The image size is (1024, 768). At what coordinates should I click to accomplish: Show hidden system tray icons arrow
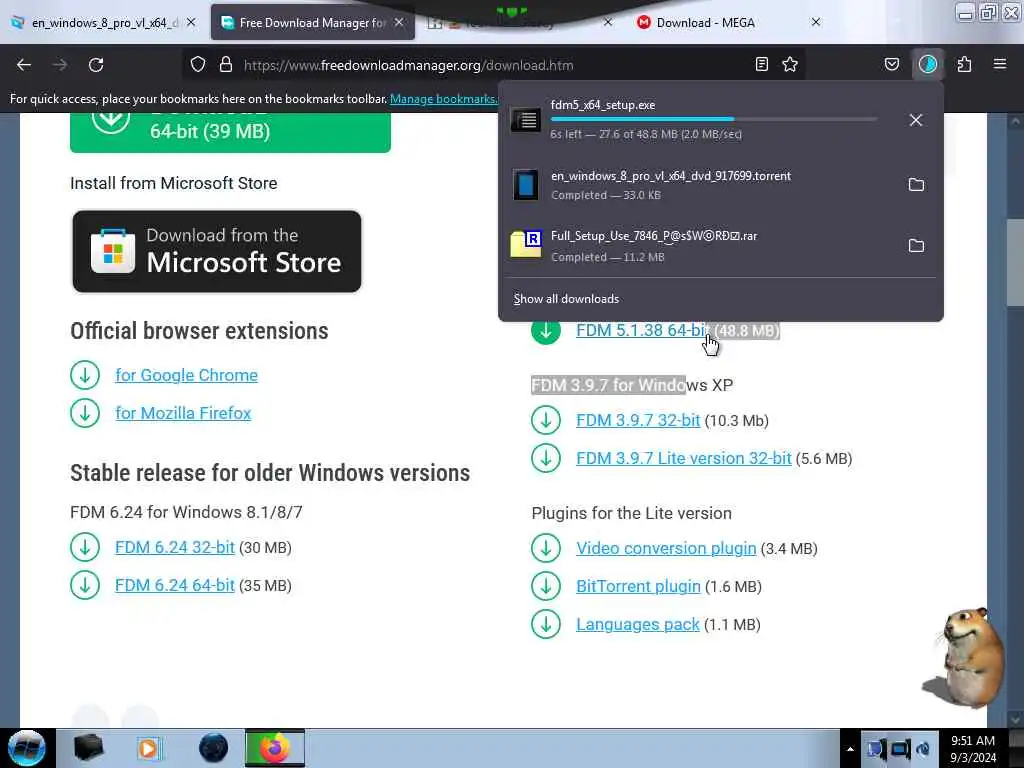tap(850, 749)
